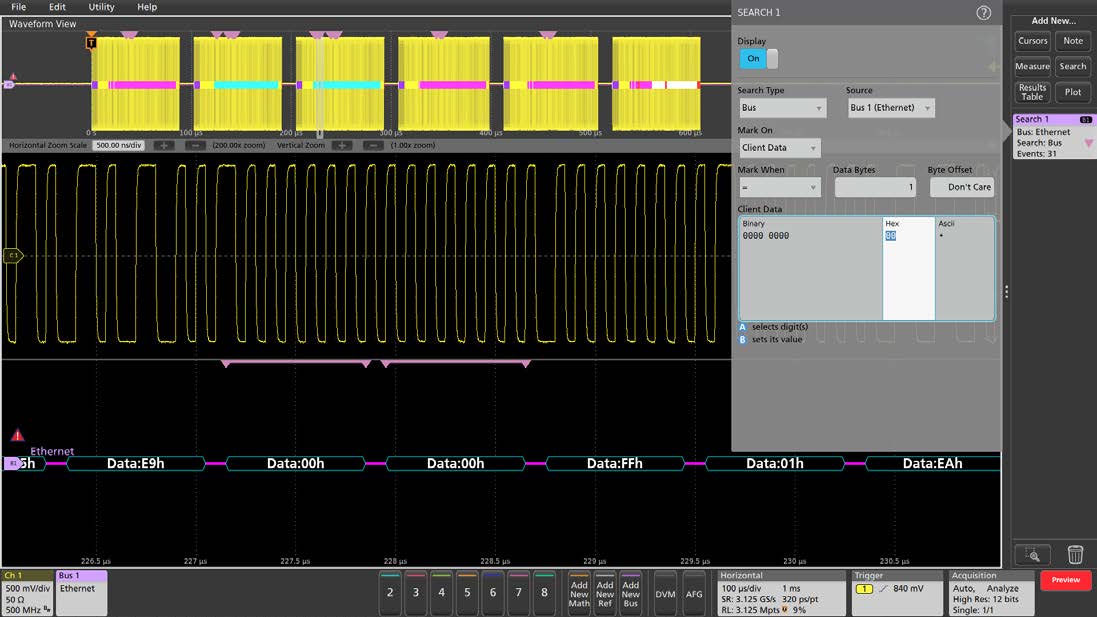Image resolution: width=1097 pixels, height=617 pixels.
Task: Delete the search using the trash icon
Action: (1075, 555)
